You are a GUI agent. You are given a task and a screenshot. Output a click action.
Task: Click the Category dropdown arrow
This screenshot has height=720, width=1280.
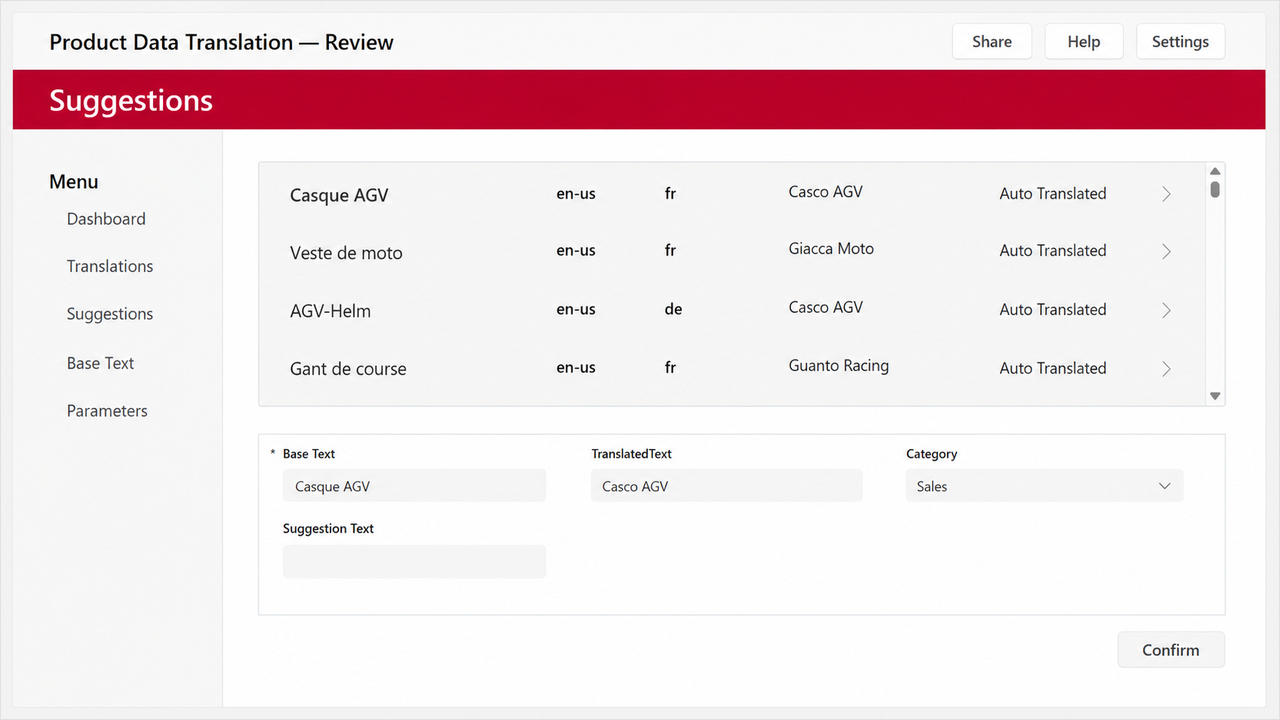[x=1164, y=486]
